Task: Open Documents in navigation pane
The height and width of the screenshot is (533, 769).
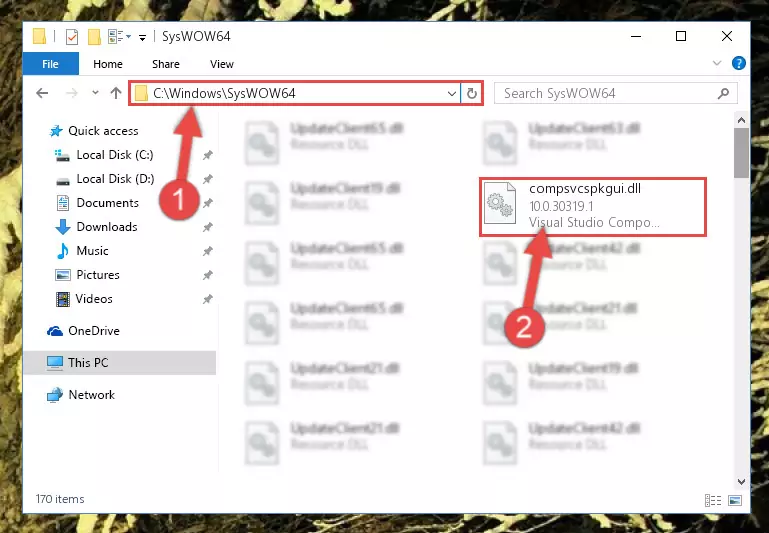Action: [107, 203]
